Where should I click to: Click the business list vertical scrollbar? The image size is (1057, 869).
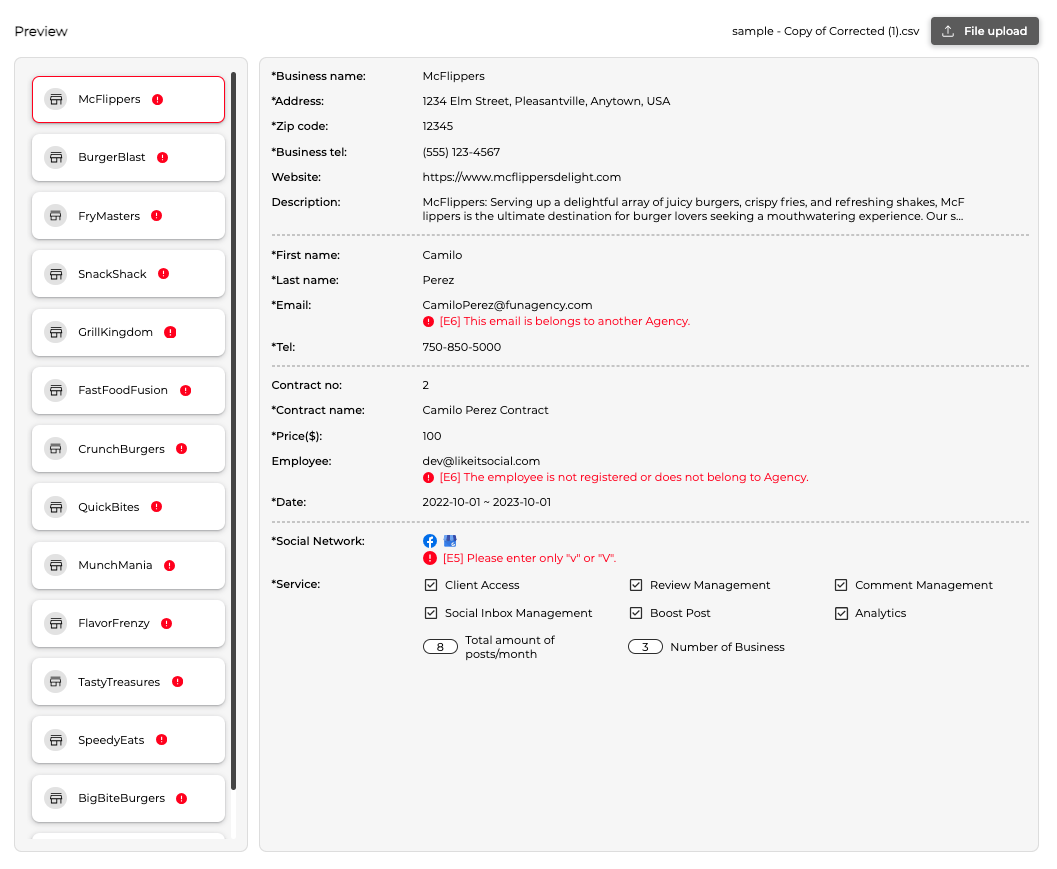pyautogui.click(x=234, y=430)
